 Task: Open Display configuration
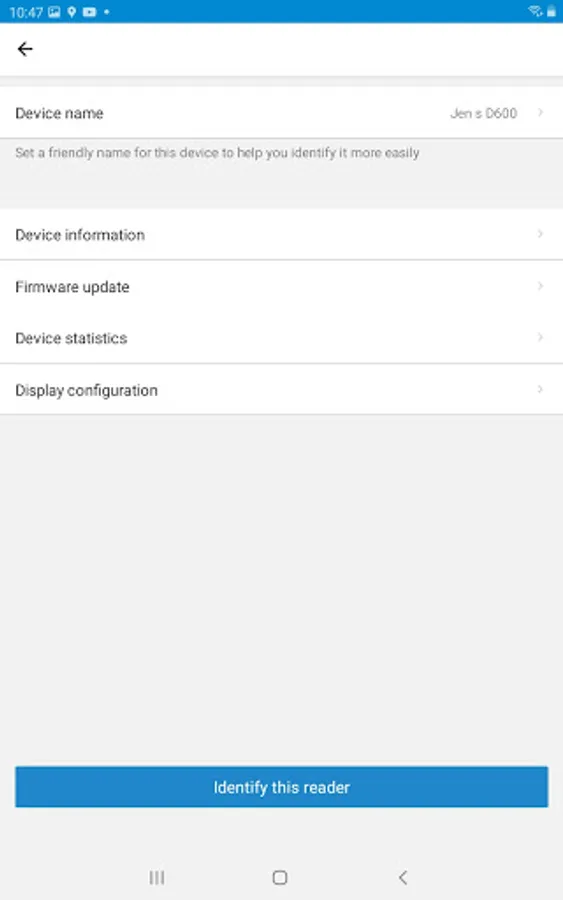[281, 389]
